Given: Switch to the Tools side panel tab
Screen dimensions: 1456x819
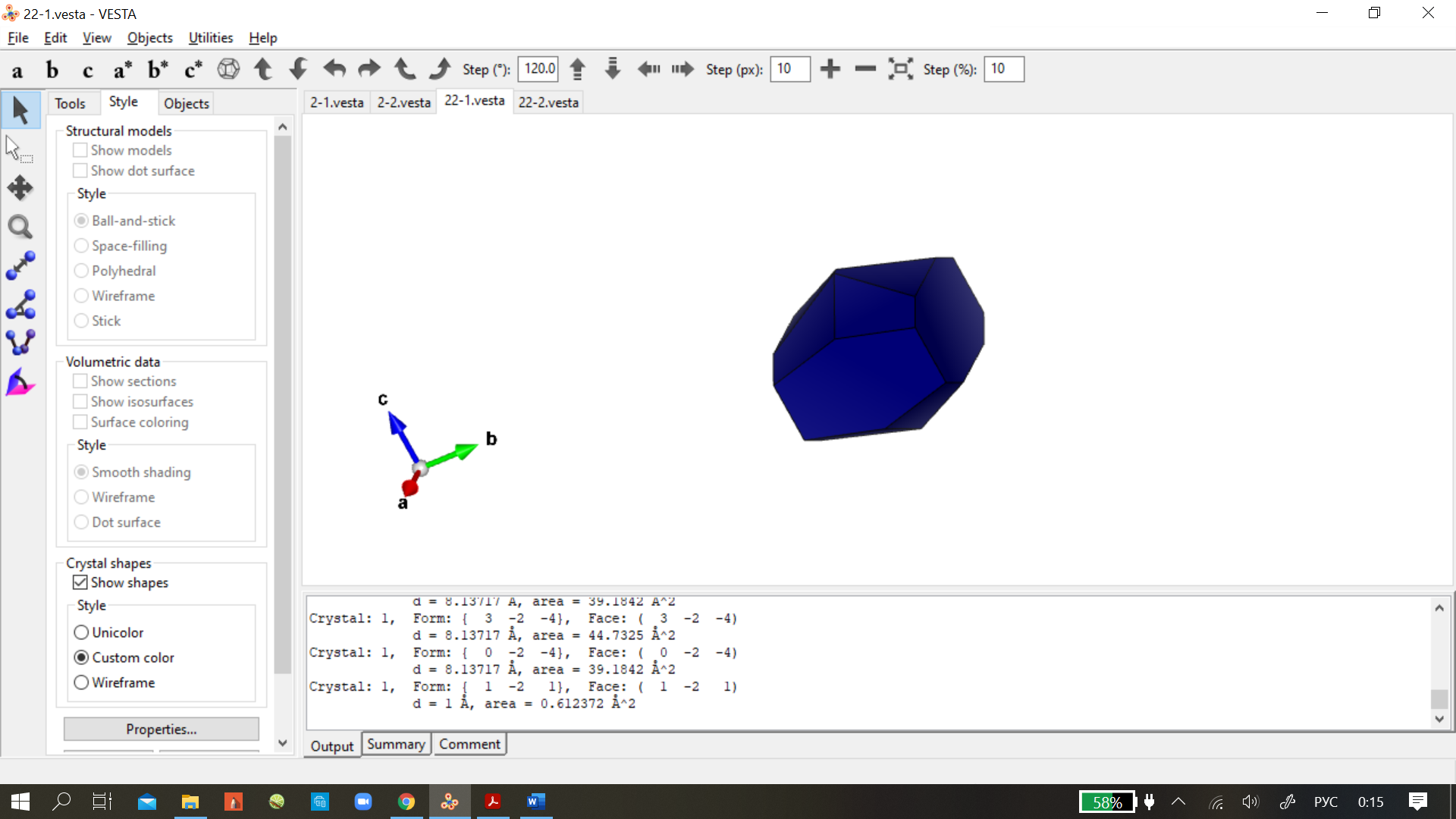Looking at the screenshot, I should 70,103.
